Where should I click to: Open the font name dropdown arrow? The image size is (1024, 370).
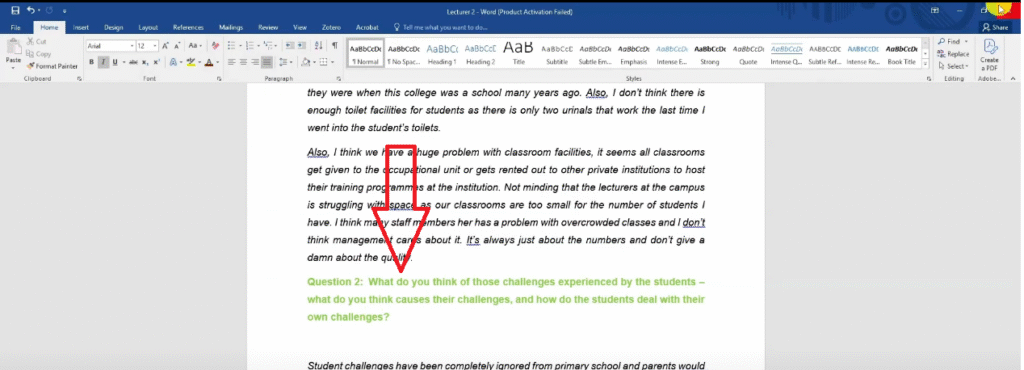(133, 46)
